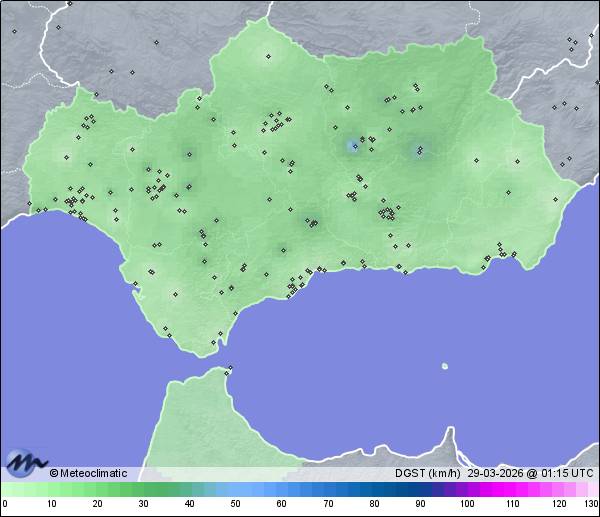Image resolution: width=600 pixels, height=517 pixels.
Task: Click the isolated island marker in the sea
Action: 445,366
